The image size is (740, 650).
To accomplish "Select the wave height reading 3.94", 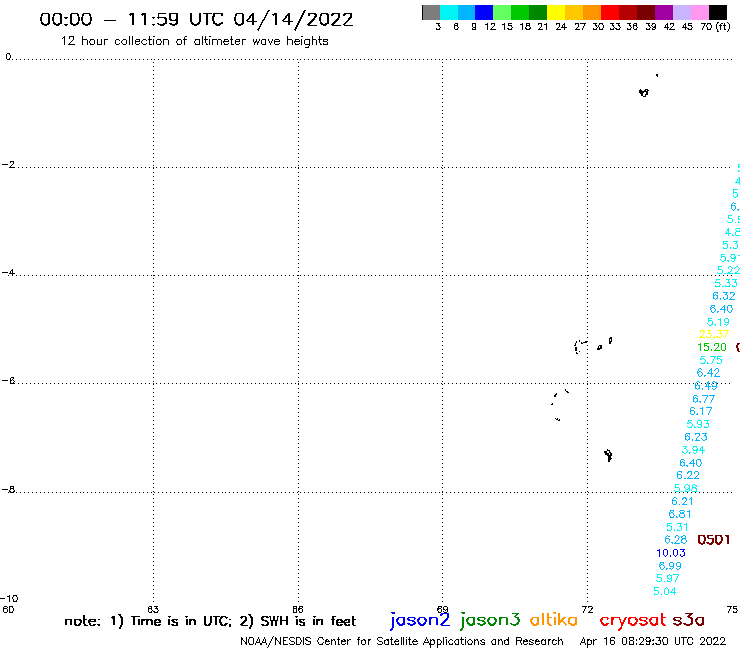I will tap(693, 450).
